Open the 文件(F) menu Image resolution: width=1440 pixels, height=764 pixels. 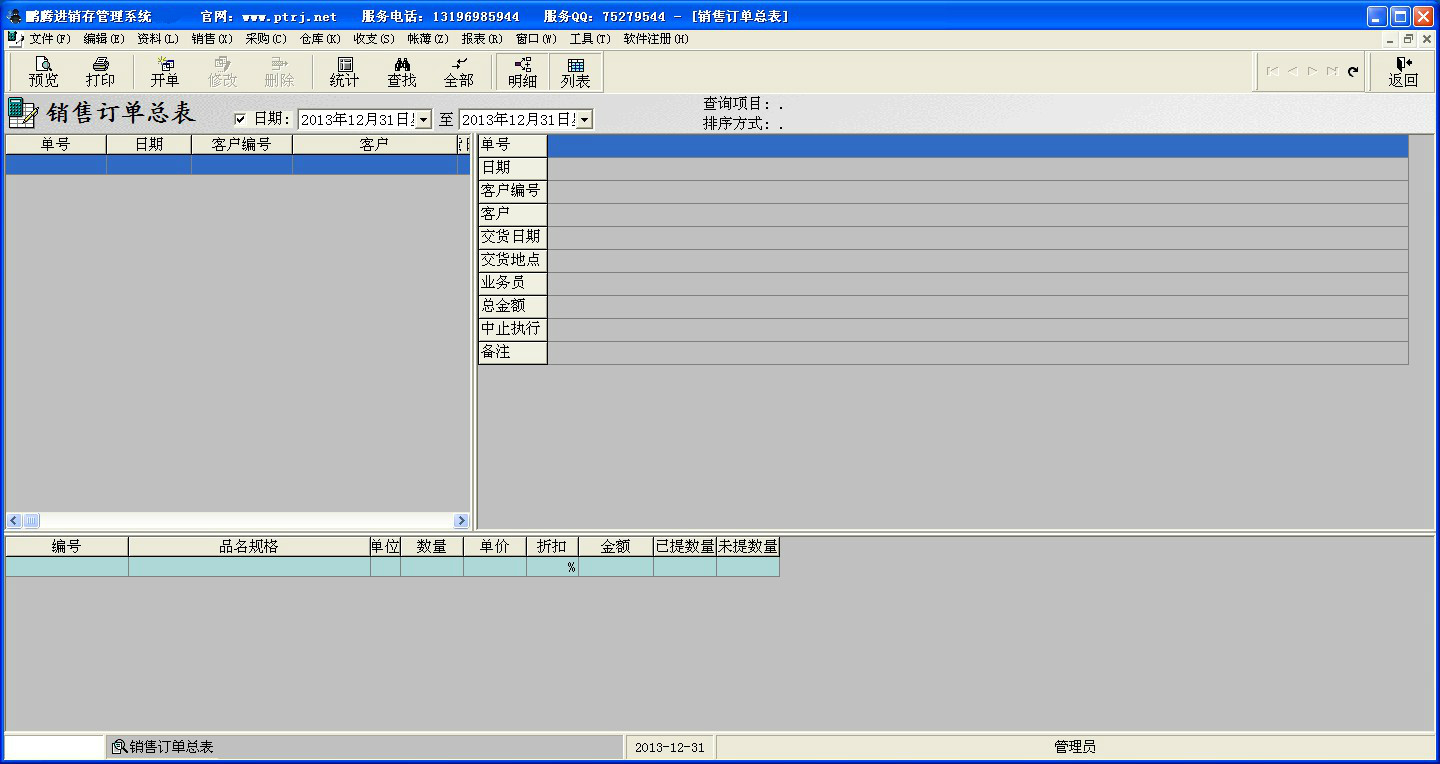(50, 39)
